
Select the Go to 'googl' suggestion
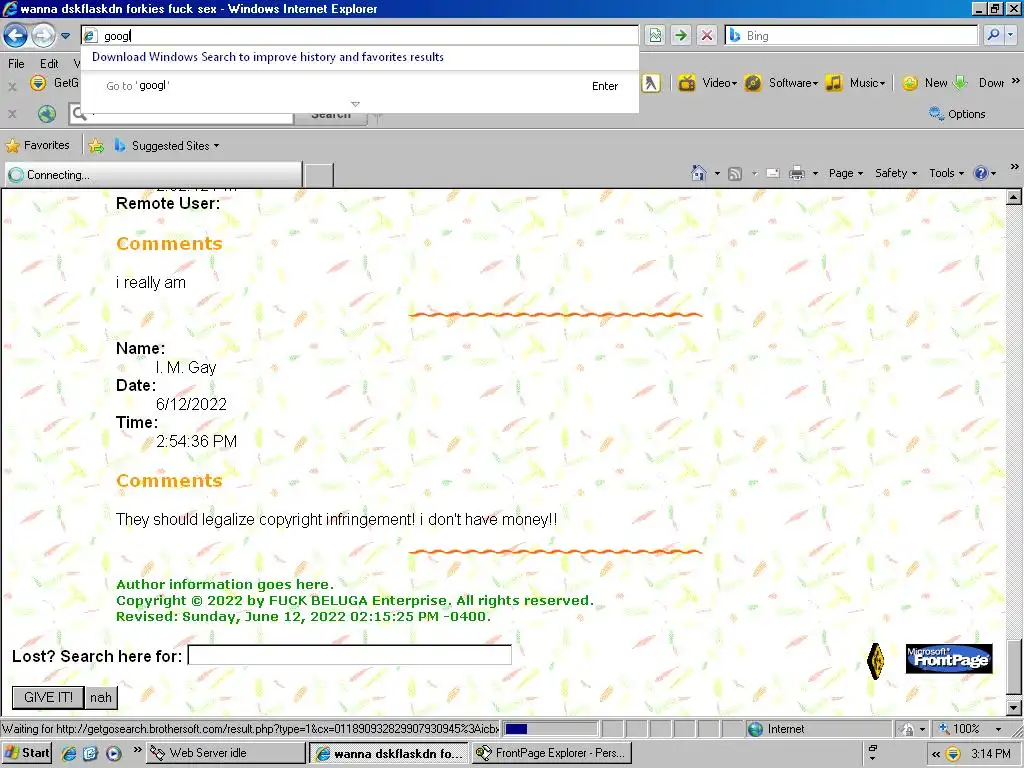[360, 86]
